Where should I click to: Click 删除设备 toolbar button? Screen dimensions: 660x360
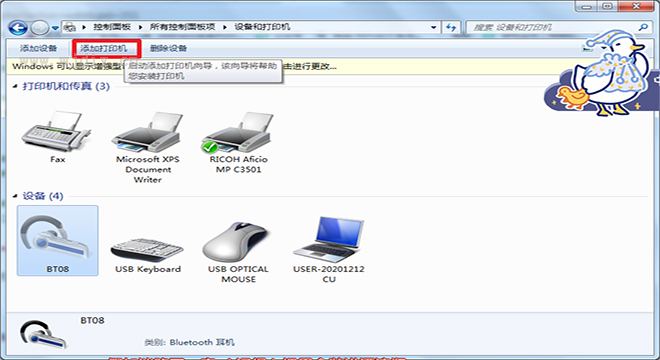pyautogui.click(x=168, y=48)
